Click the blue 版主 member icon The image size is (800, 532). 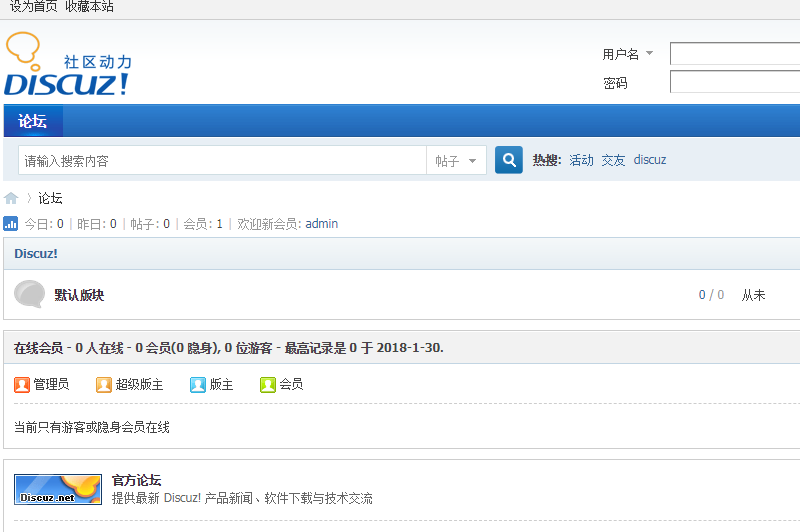(198, 384)
